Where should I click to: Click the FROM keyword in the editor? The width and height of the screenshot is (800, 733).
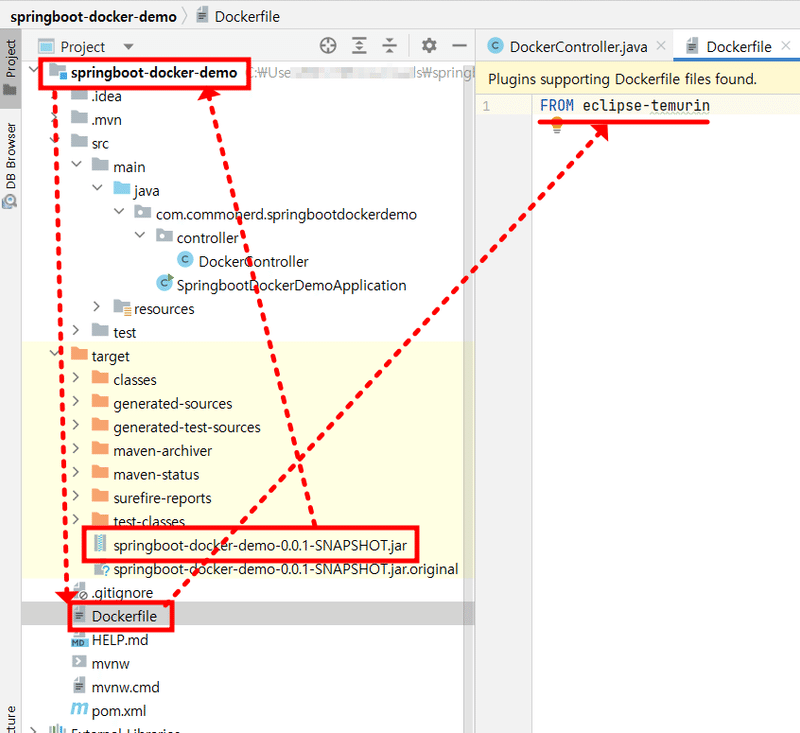(557, 106)
